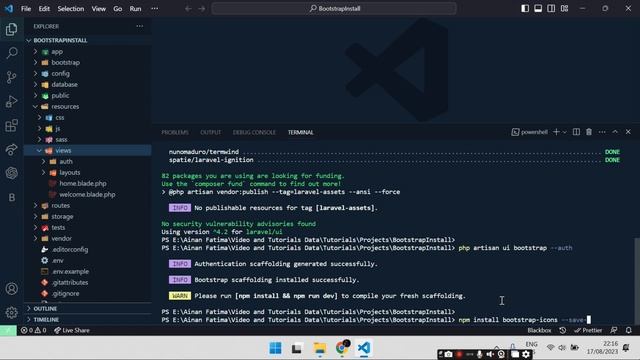Open File Explorer from the taskbar
The image size is (640, 360).
pyautogui.click(x=320, y=348)
